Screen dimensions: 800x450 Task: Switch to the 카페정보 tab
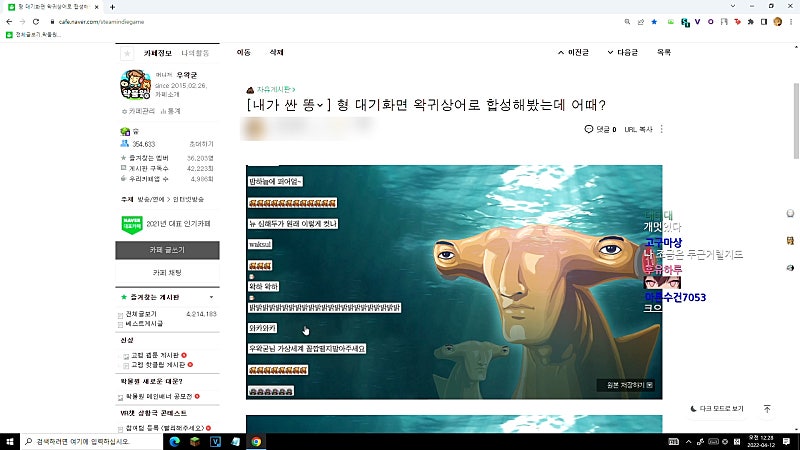[158, 53]
